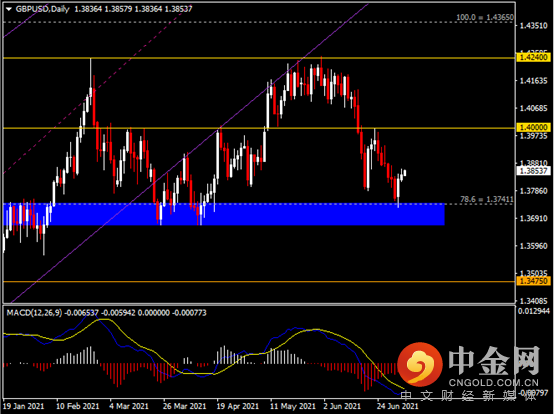This screenshot has height=414, width=554.
Task: Click the CNGOLD red swirl logo
Action: click(x=420, y=364)
